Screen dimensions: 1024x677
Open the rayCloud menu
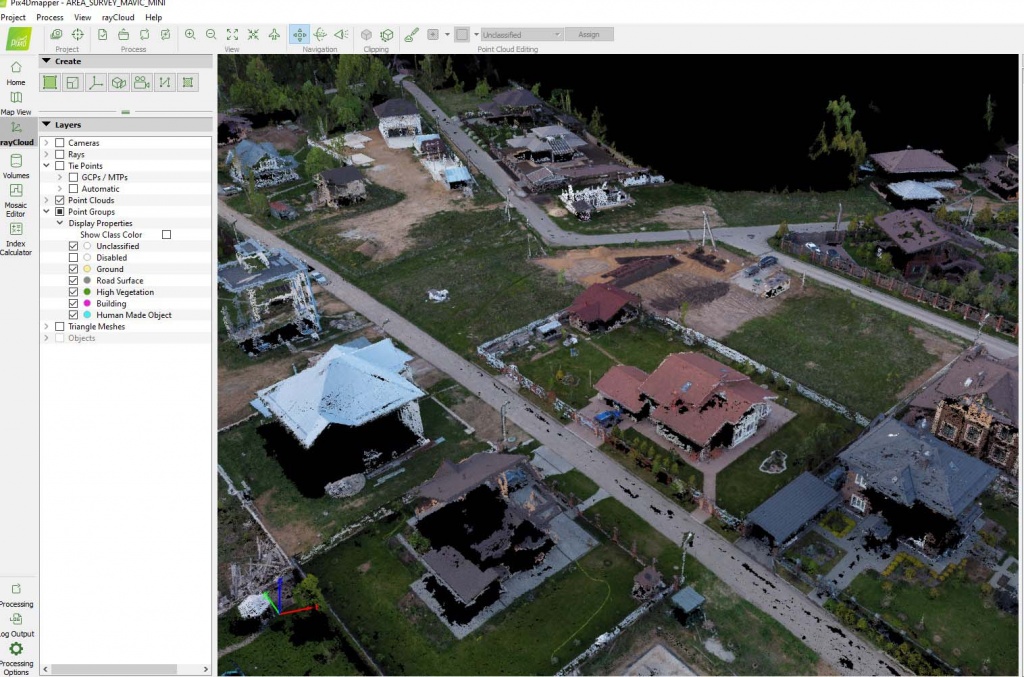pos(118,18)
